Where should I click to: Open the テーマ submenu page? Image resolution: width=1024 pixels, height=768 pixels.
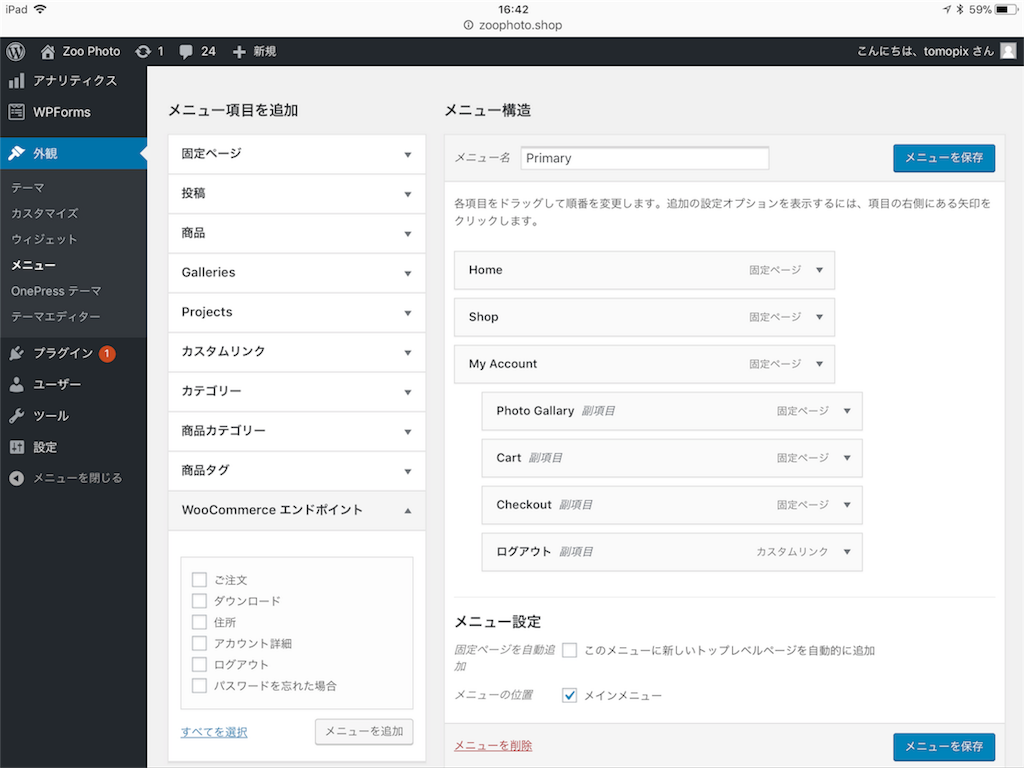[x=28, y=188]
